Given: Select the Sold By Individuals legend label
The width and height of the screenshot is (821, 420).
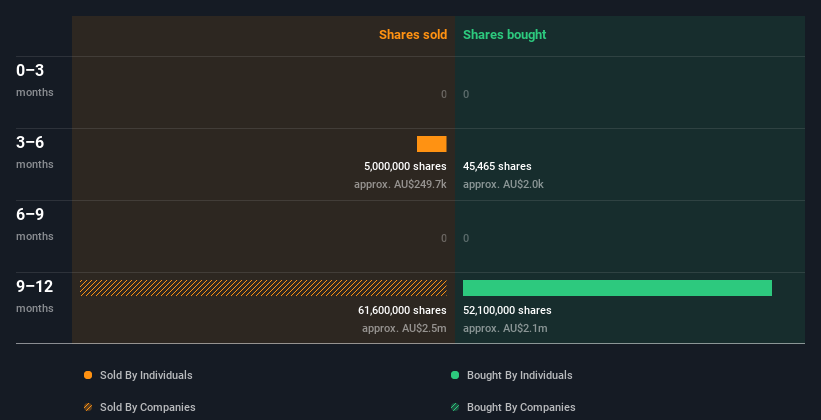Looking at the screenshot, I should (x=146, y=375).
